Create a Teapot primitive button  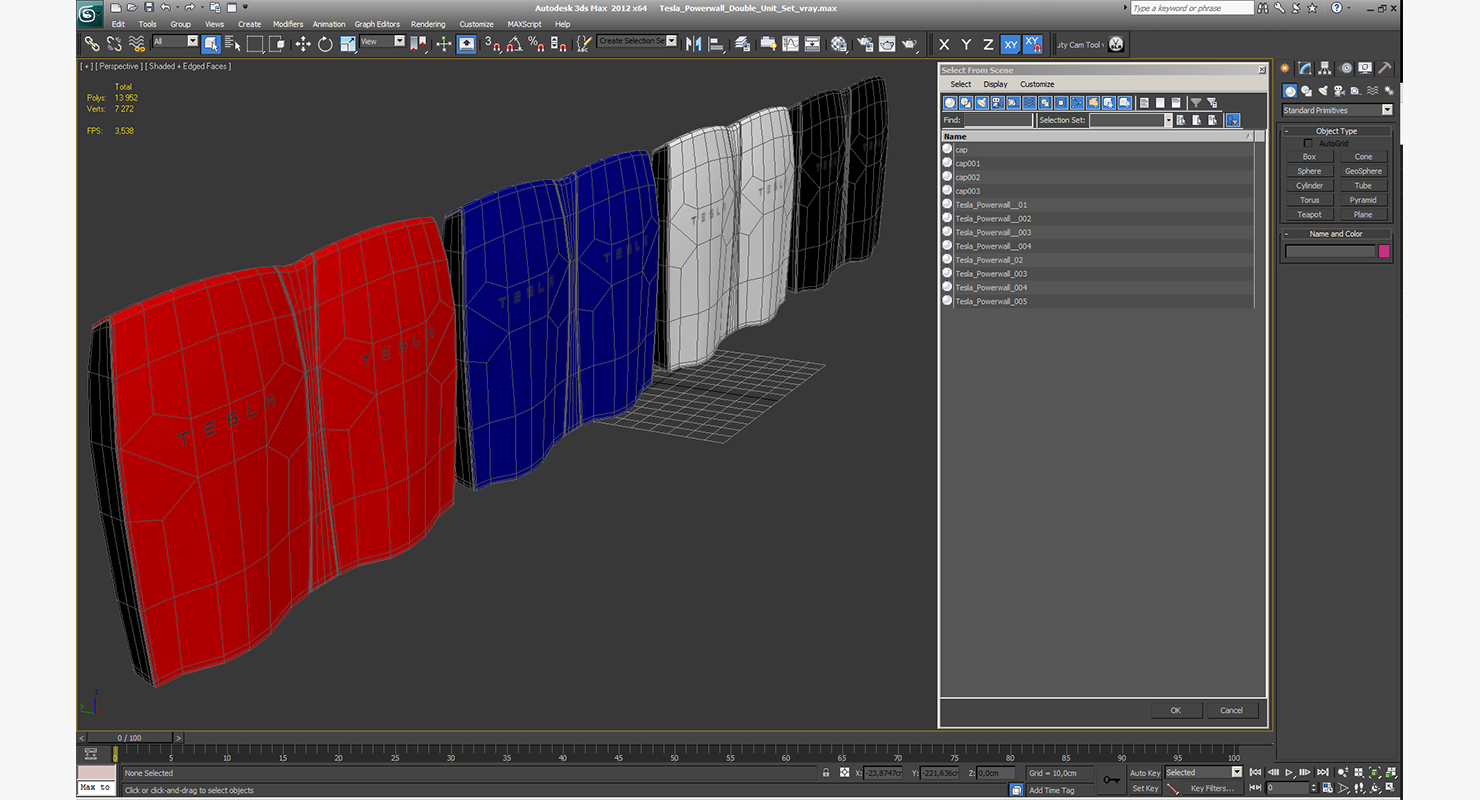click(1309, 214)
